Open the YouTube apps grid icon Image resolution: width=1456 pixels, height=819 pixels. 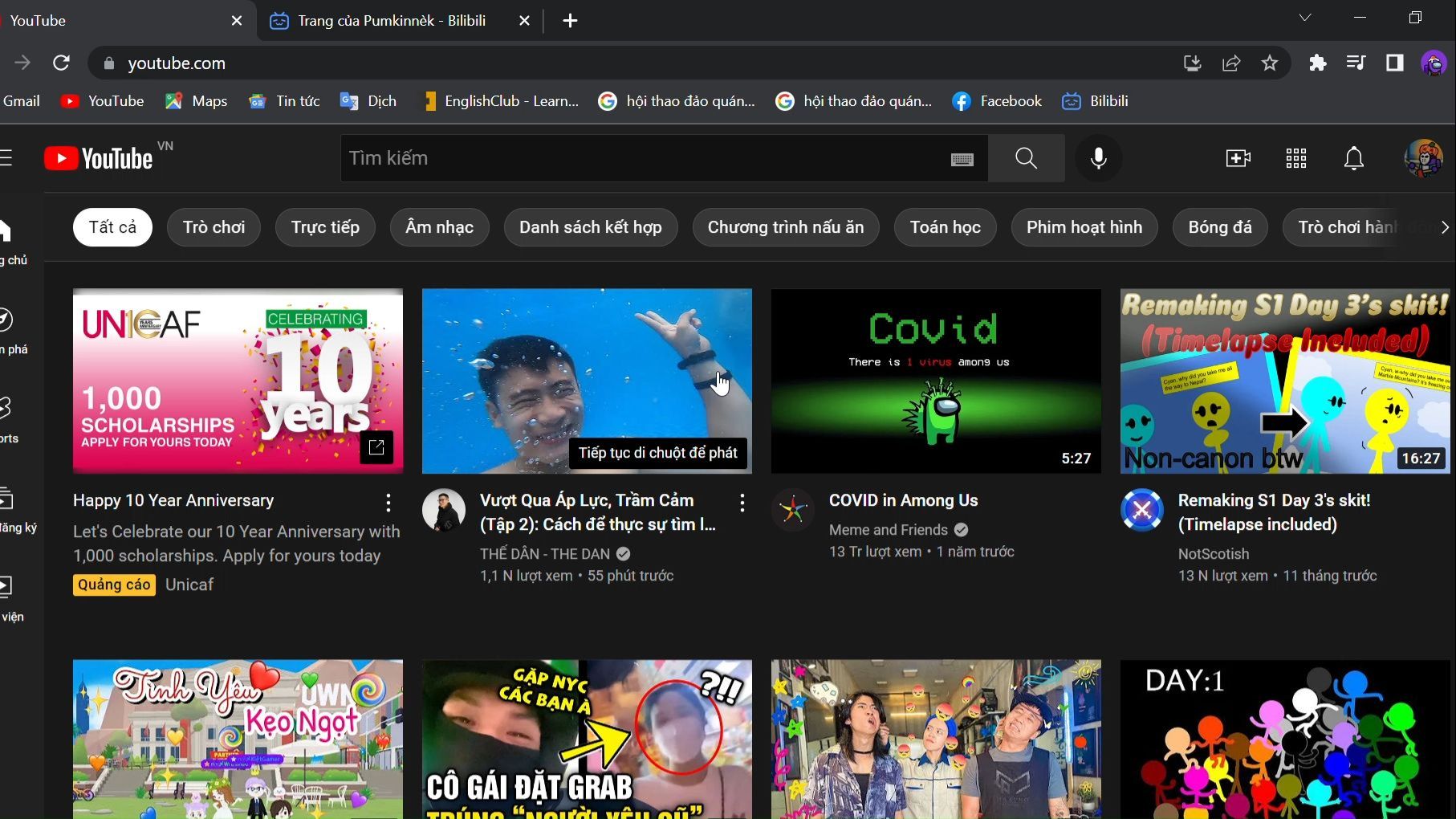(1295, 158)
